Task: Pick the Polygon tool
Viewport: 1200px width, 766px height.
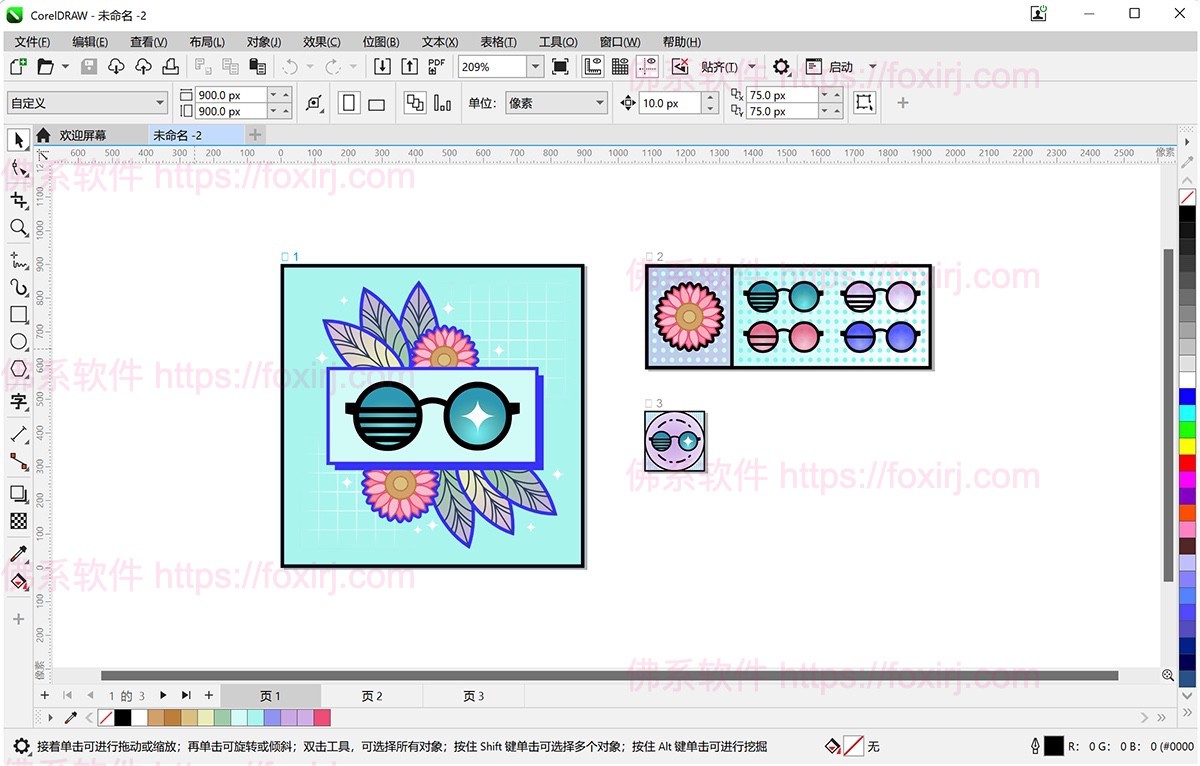Action: [18, 370]
